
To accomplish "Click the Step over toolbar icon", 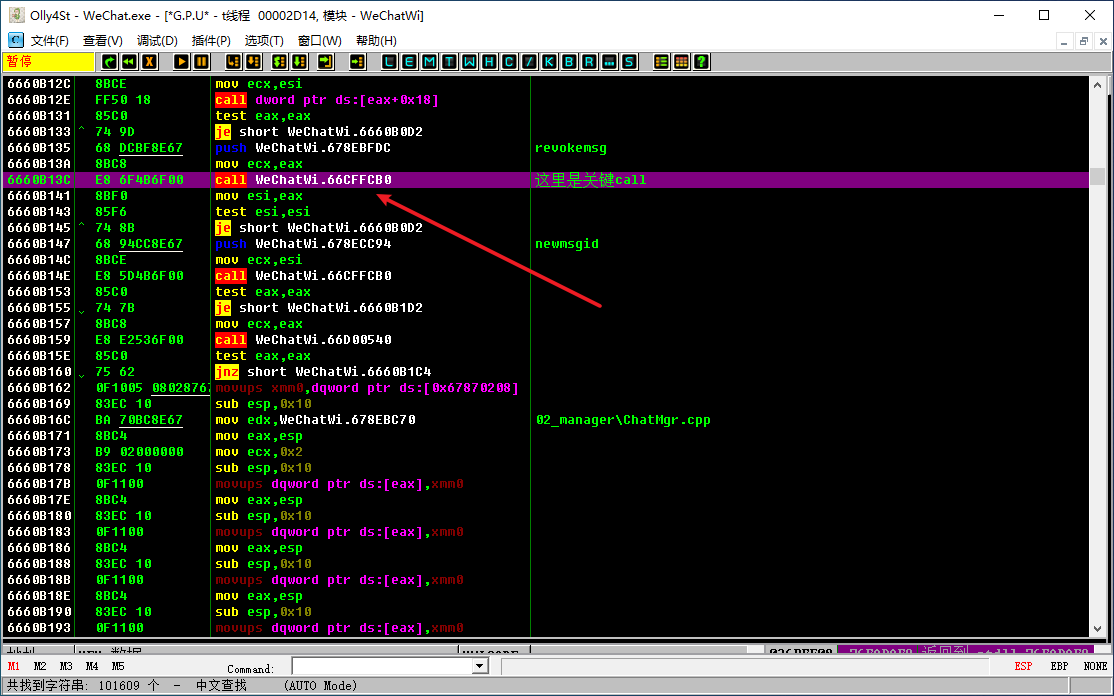I will (x=253, y=62).
